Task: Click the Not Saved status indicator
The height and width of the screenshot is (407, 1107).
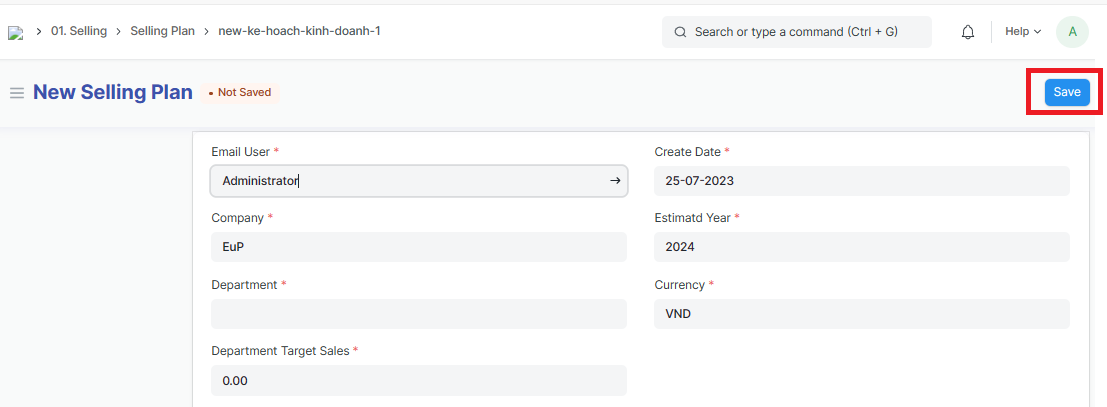Action: pyautogui.click(x=240, y=93)
